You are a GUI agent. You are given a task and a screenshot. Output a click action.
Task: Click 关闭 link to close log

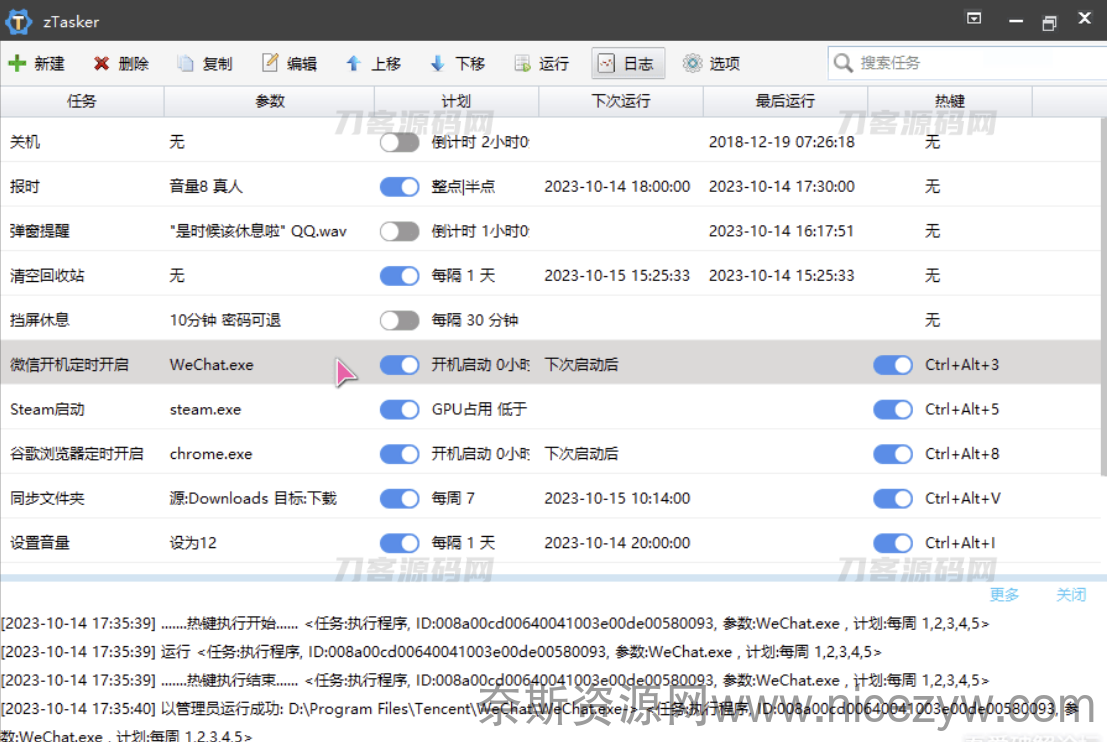(1070, 595)
